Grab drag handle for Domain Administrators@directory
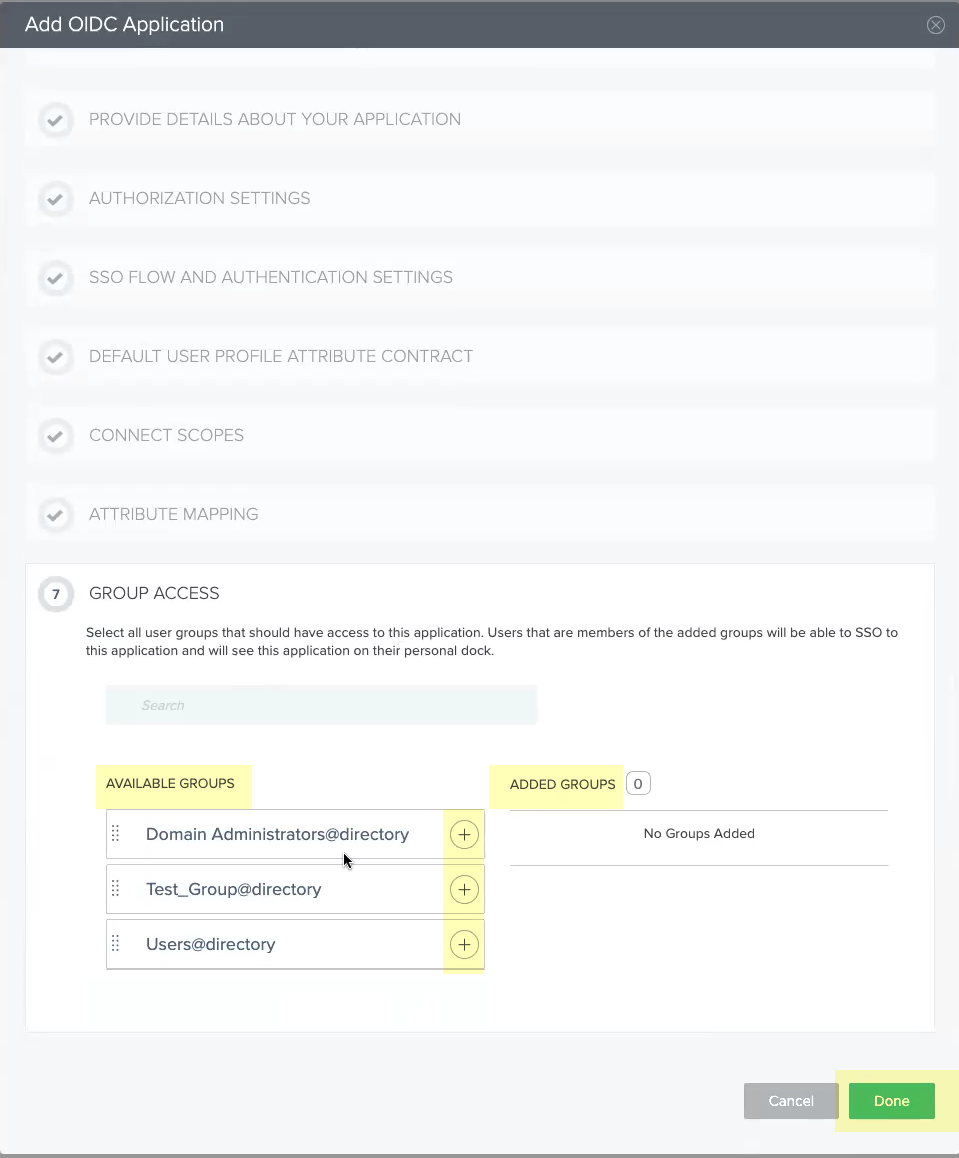 tap(115, 834)
